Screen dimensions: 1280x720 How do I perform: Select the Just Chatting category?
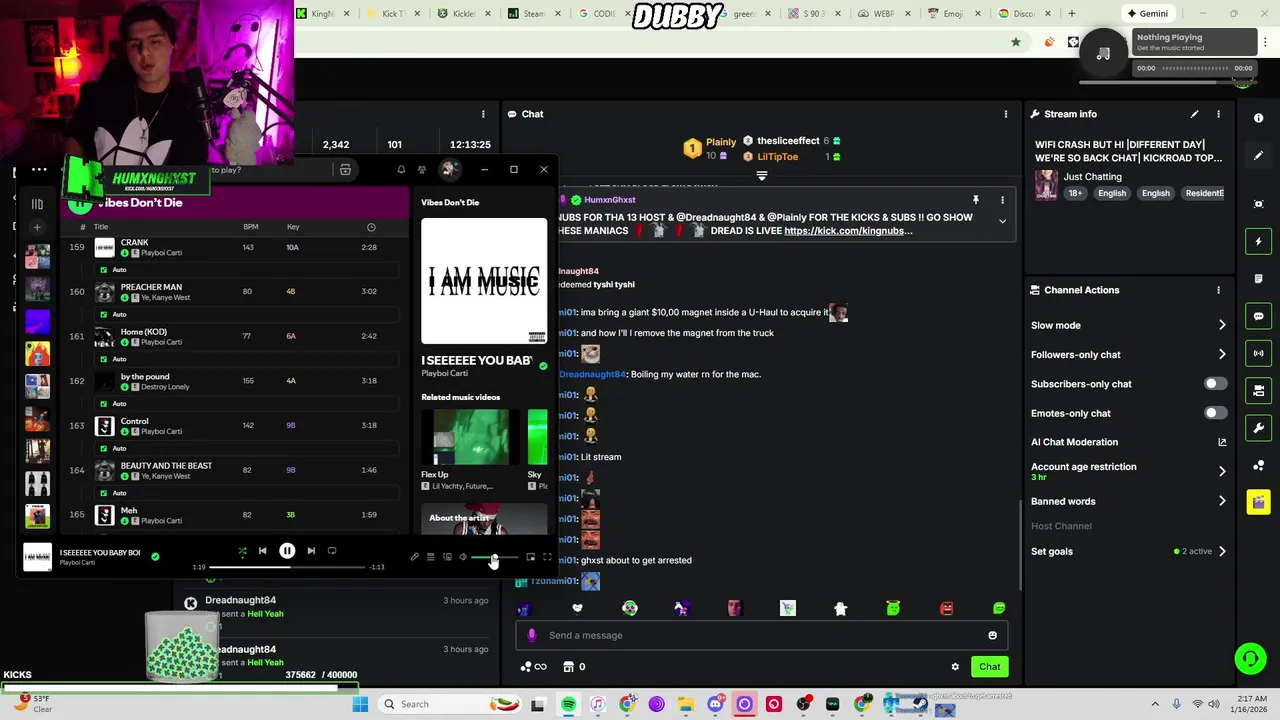pyautogui.click(x=1092, y=177)
